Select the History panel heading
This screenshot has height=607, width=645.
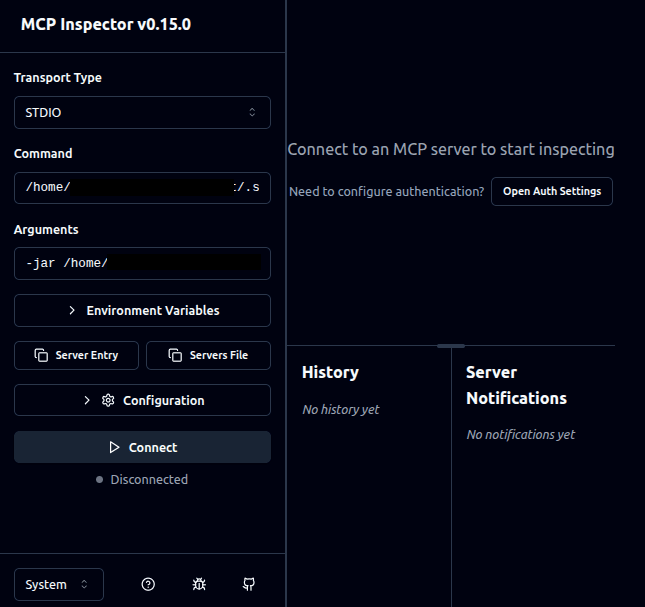coord(330,372)
